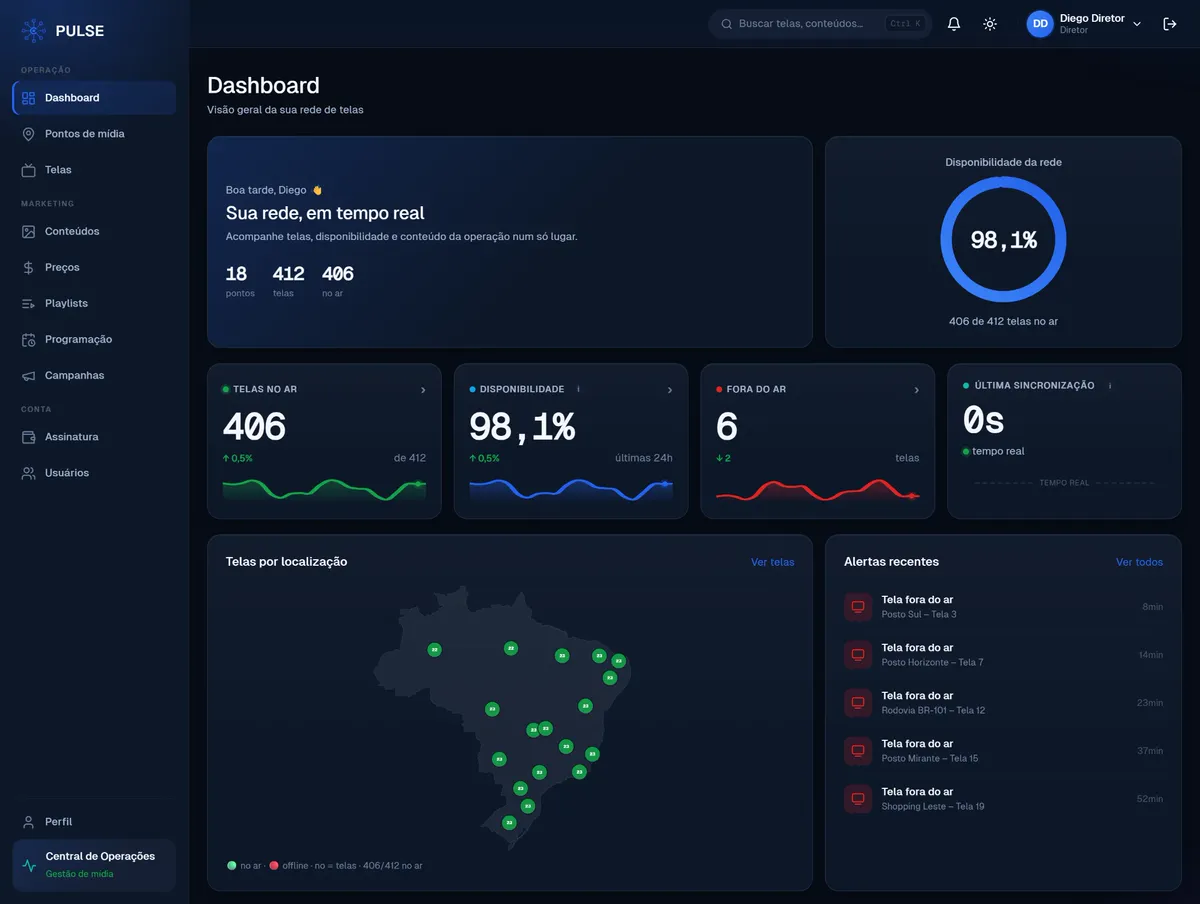Expand the Fora do ar card chevron
1200x904 pixels.
tap(917, 390)
